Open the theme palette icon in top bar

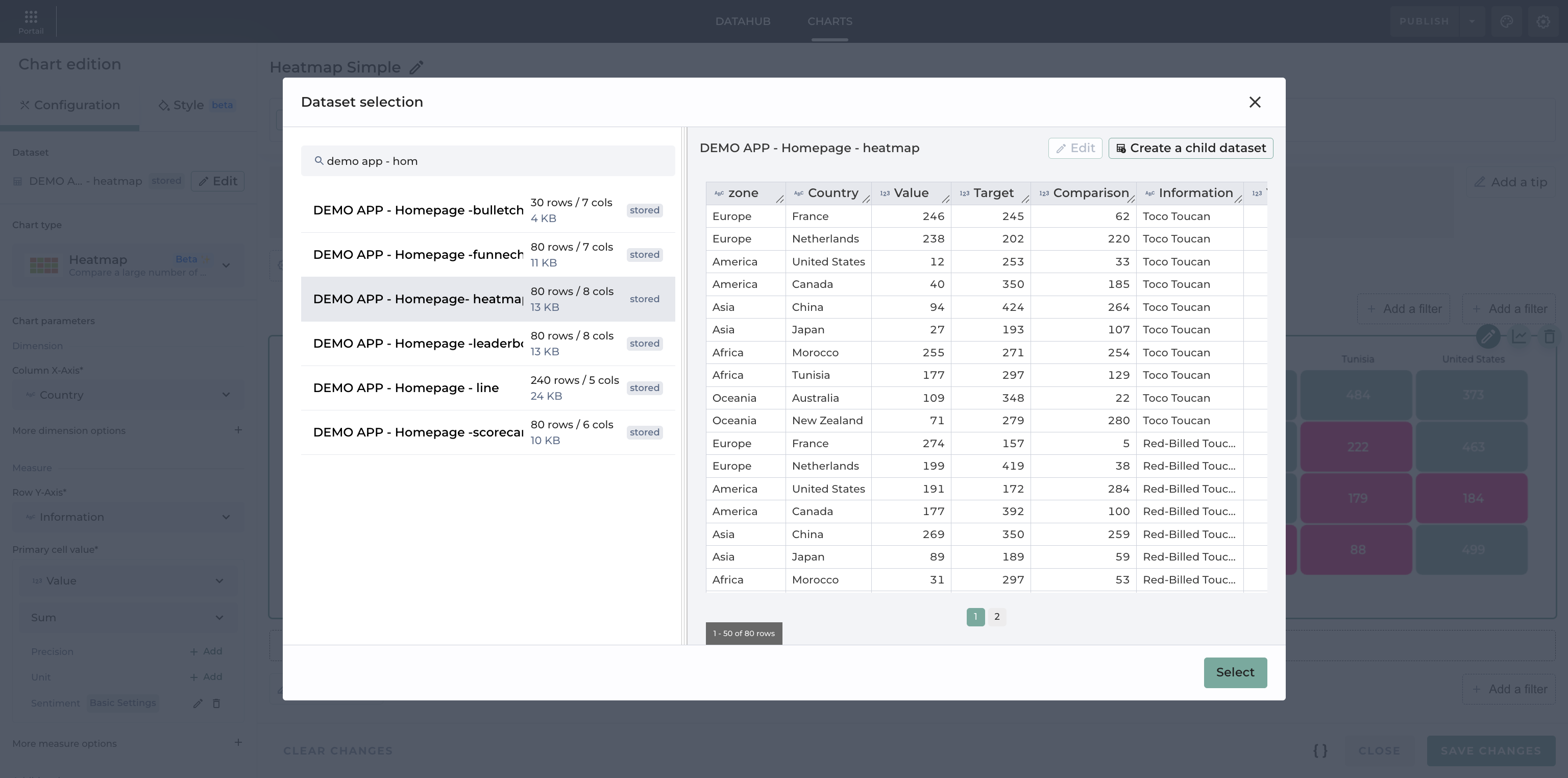coord(1507,21)
